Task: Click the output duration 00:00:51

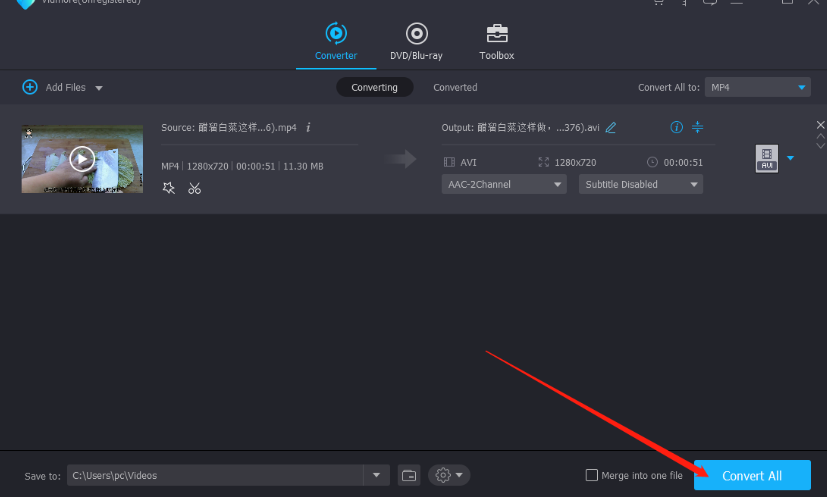Action: coord(683,163)
